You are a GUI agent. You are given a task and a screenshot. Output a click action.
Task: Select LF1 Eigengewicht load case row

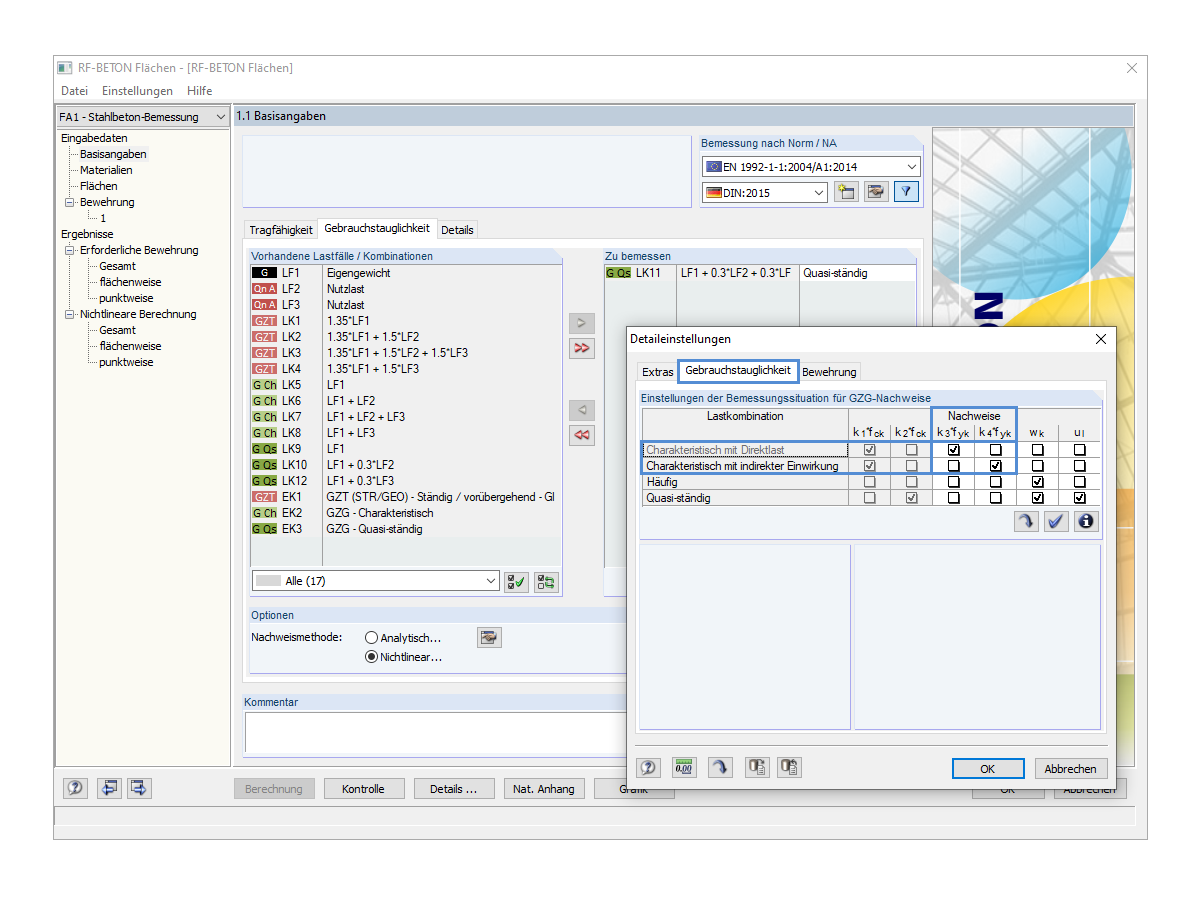406,273
